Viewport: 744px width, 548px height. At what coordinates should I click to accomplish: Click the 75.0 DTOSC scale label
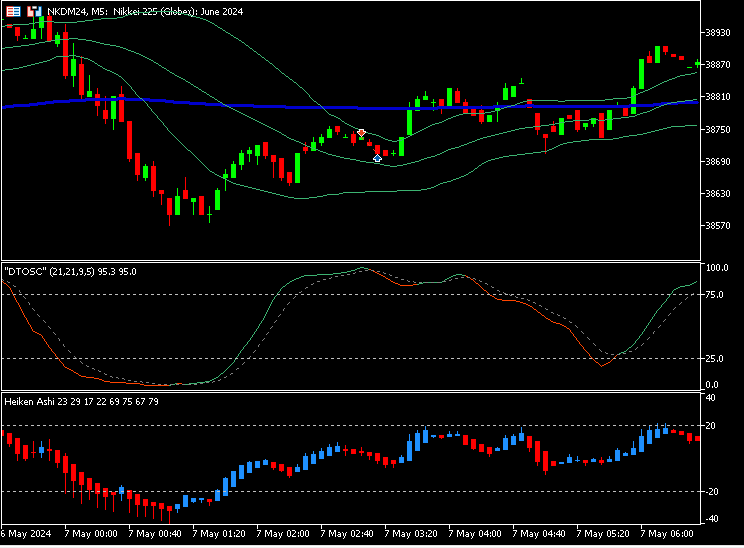click(x=715, y=295)
